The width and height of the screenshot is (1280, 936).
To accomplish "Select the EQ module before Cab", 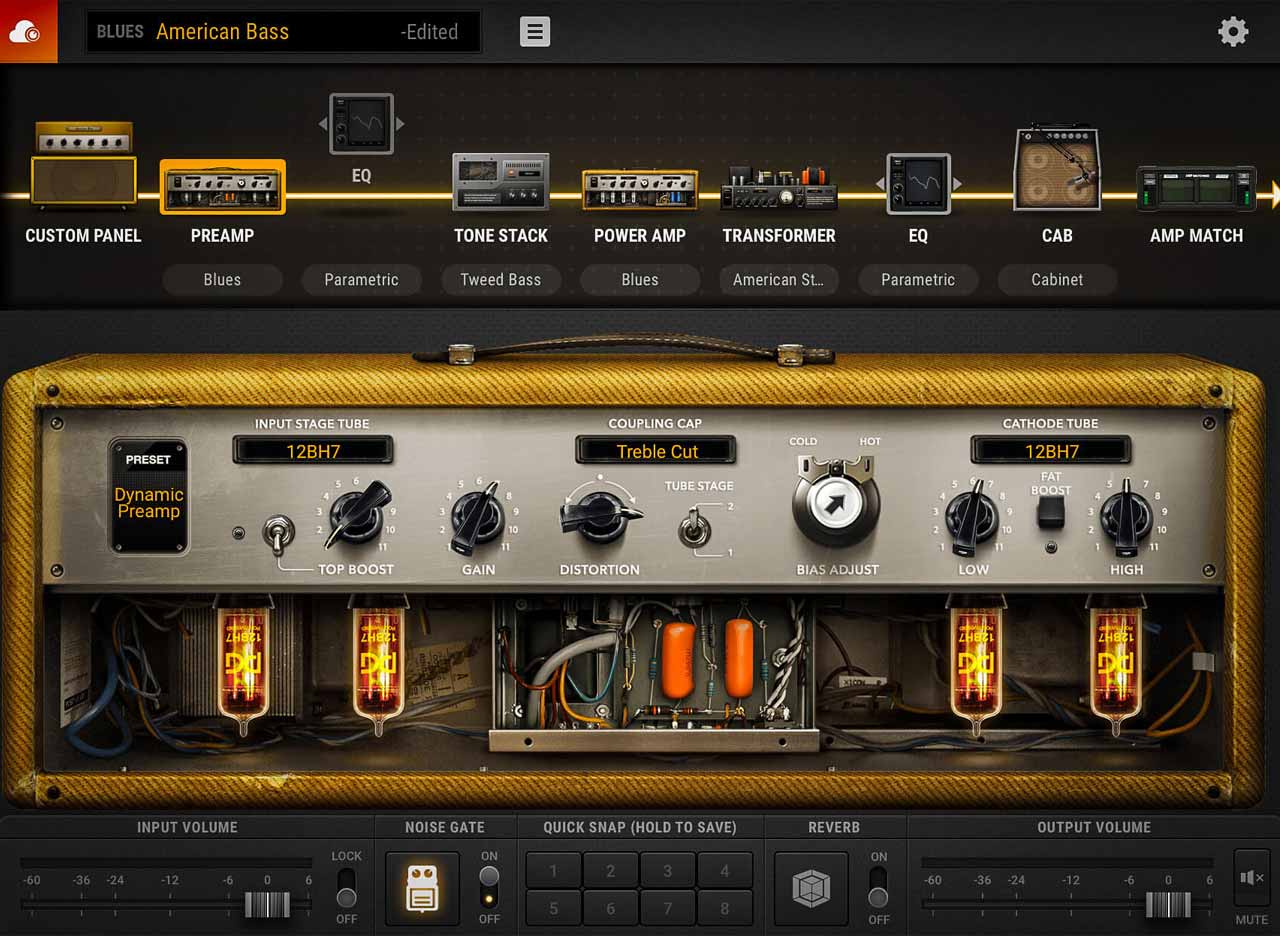I will [x=918, y=184].
